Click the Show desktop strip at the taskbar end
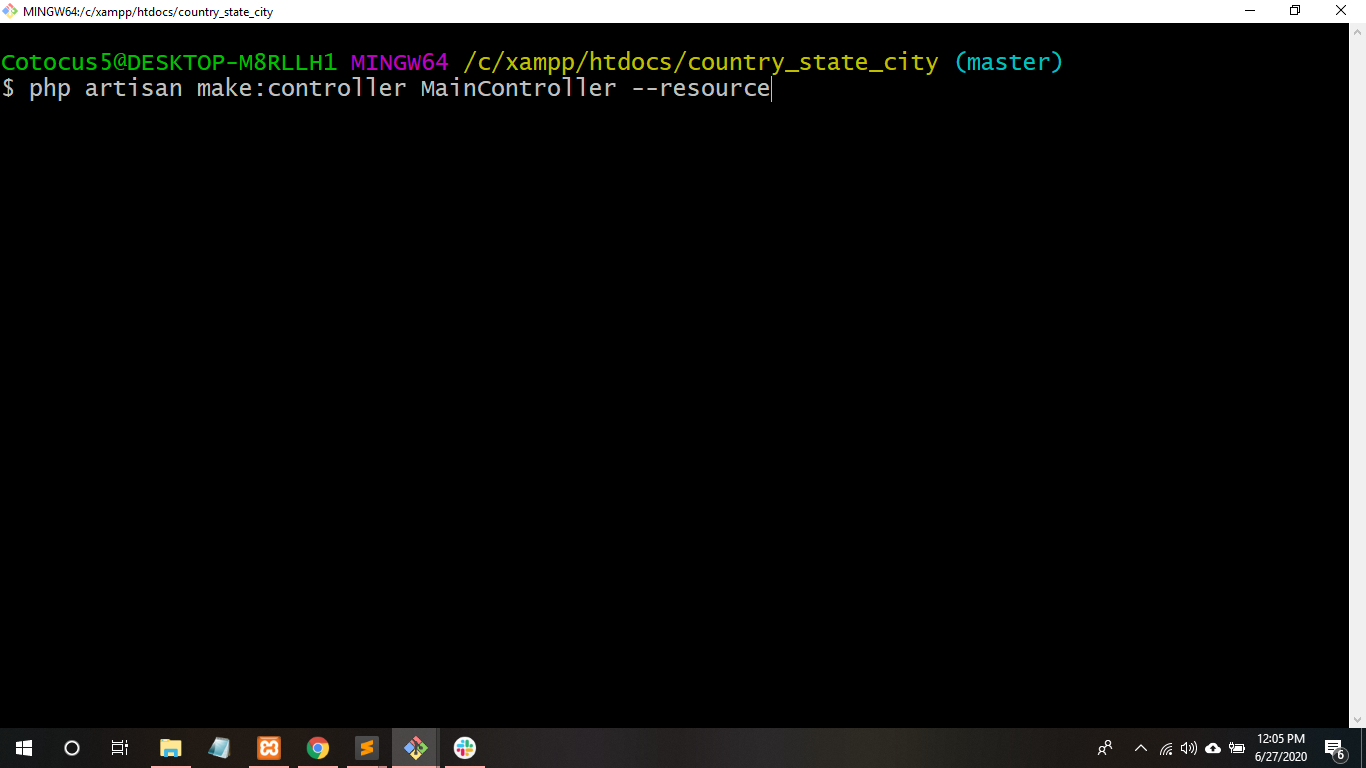 (x=1363, y=748)
